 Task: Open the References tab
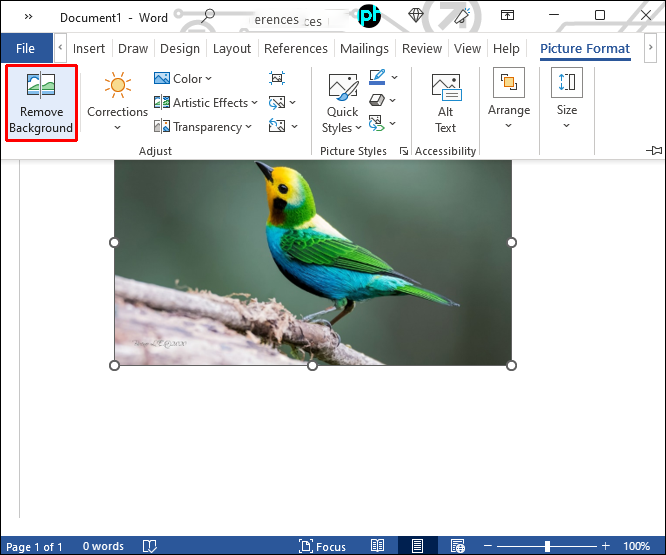296,48
